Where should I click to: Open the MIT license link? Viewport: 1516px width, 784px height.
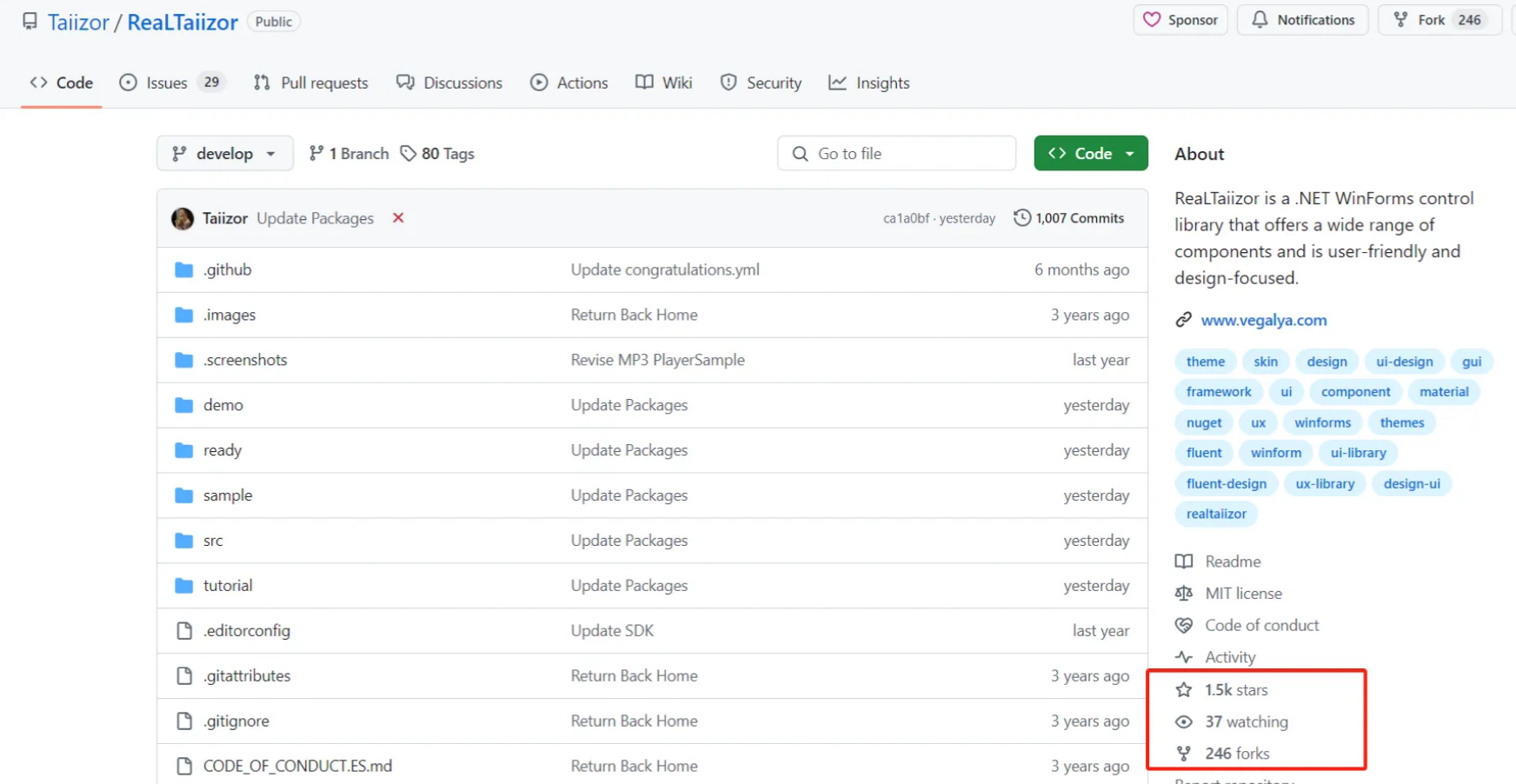pyautogui.click(x=1243, y=594)
